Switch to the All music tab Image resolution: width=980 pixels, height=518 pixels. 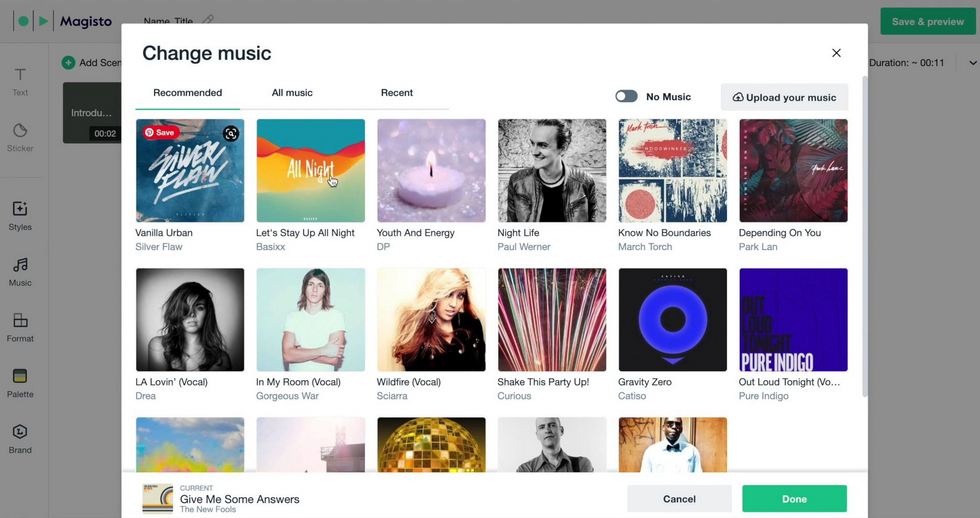point(292,92)
